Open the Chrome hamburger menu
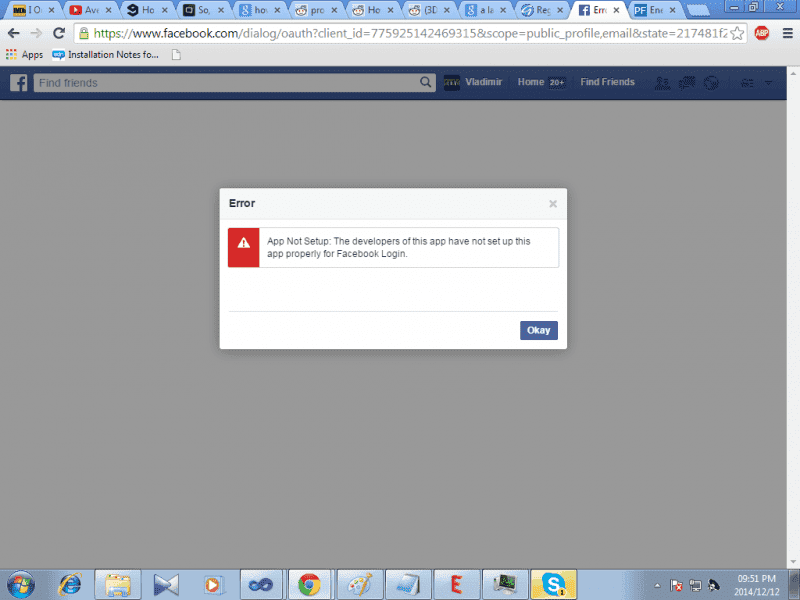This screenshot has width=800, height=600. [787, 33]
